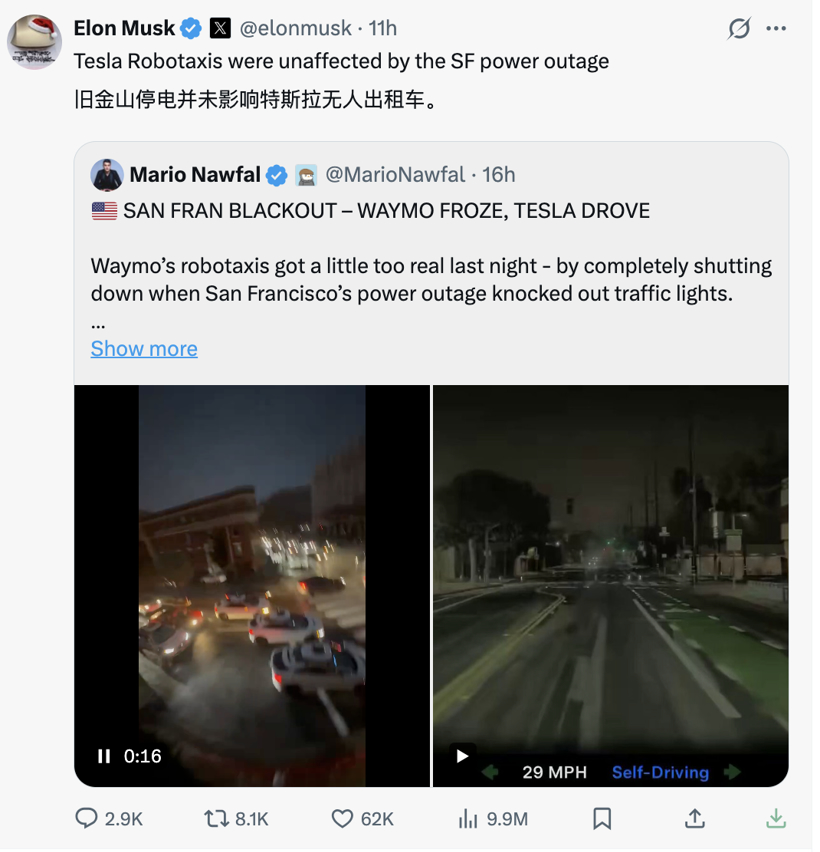The image size is (820, 852).
Task: Open the share upload icon
Action: tap(694, 819)
